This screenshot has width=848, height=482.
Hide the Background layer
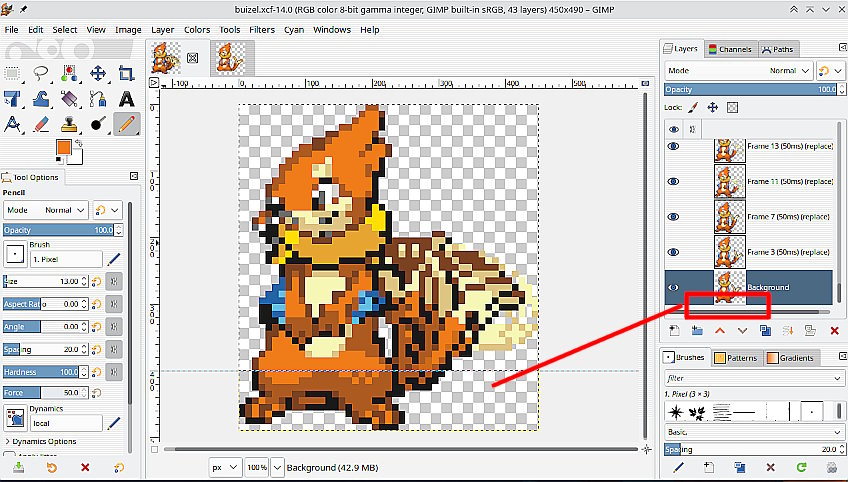[673, 287]
